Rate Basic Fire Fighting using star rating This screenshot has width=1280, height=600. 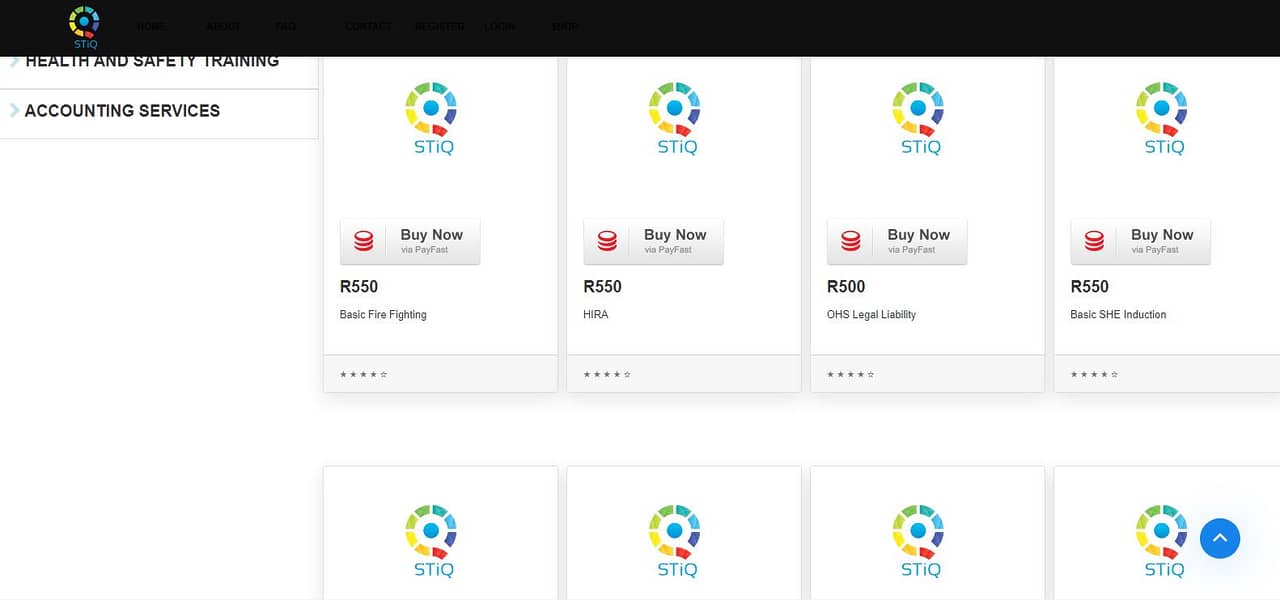click(x=363, y=375)
